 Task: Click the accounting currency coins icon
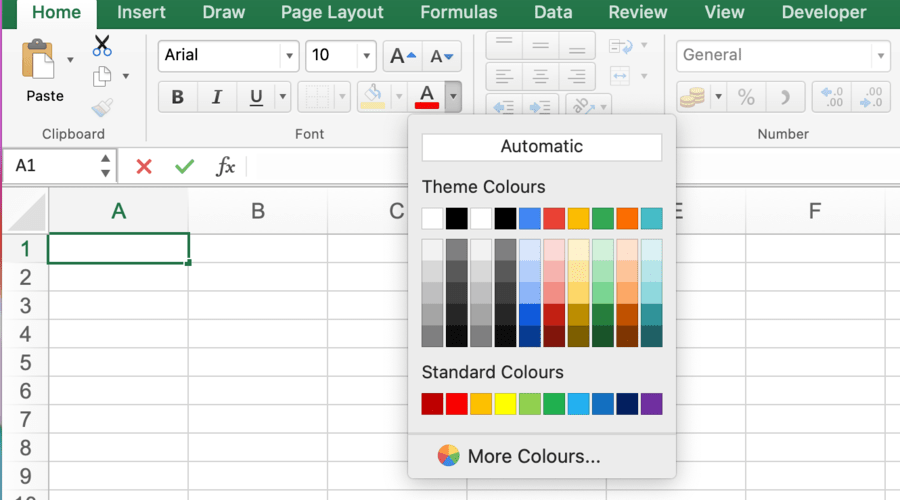pos(693,96)
